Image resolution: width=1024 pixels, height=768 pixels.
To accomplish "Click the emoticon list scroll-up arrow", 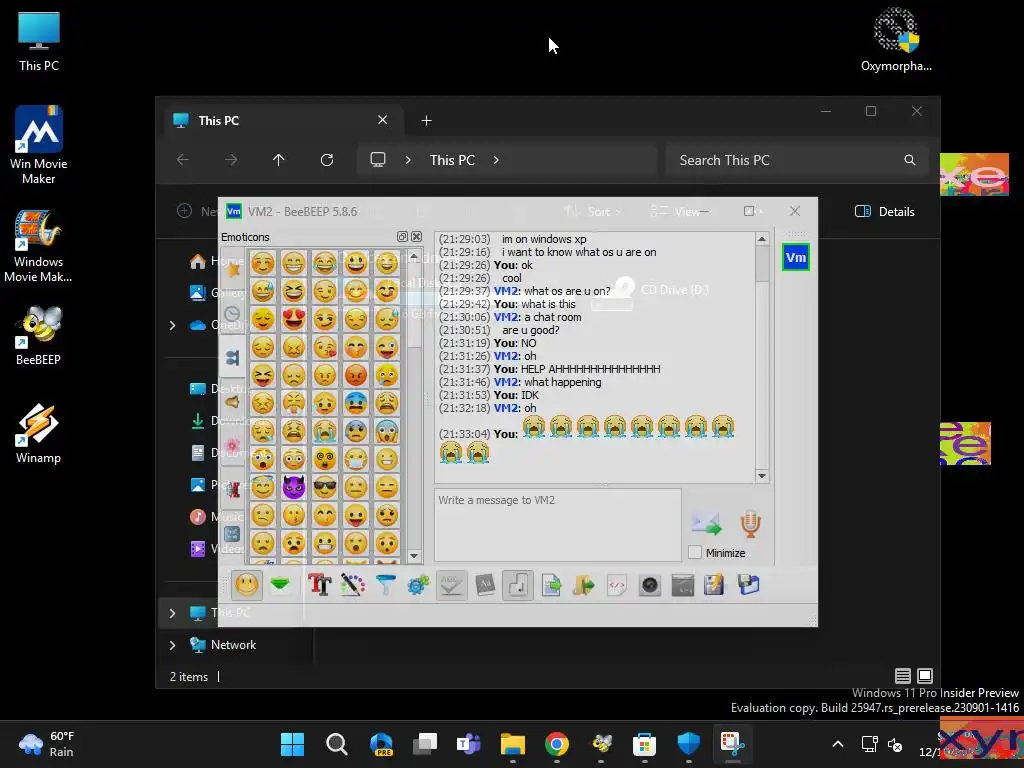I will [414, 257].
